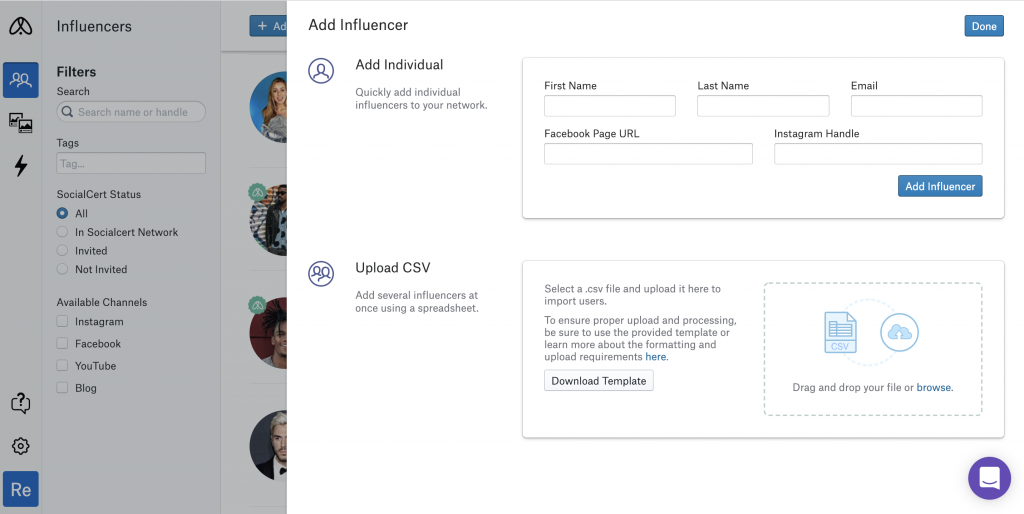The height and width of the screenshot is (514, 1024).
Task: Click the Done button
Action: pos(984,26)
